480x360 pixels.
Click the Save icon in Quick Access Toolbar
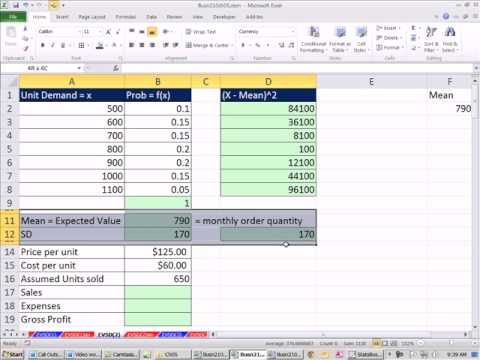[15, 5]
